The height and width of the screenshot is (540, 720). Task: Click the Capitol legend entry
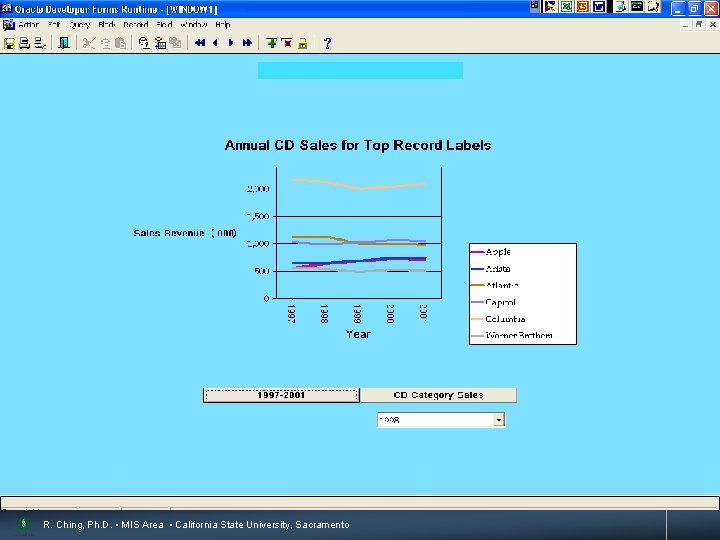[493, 302]
